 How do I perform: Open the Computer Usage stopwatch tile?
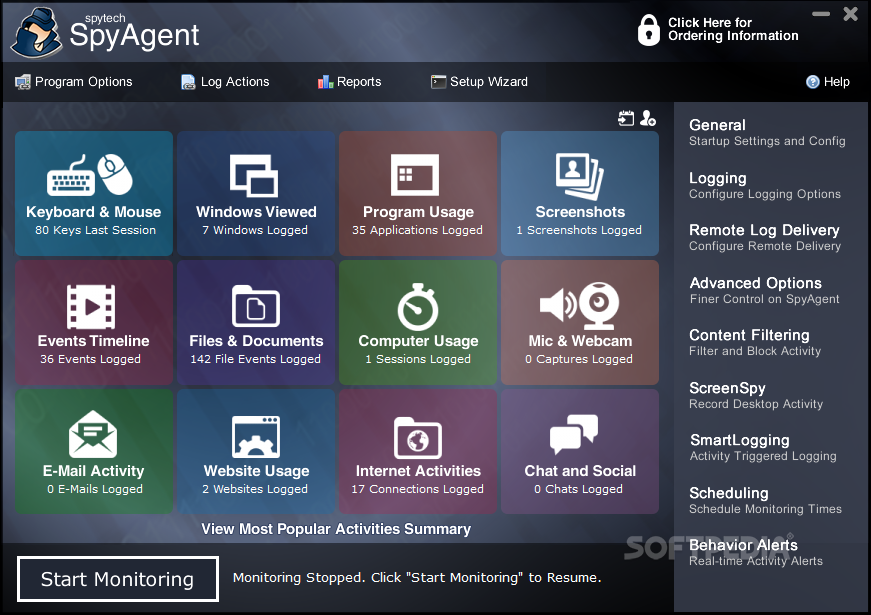(x=418, y=322)
